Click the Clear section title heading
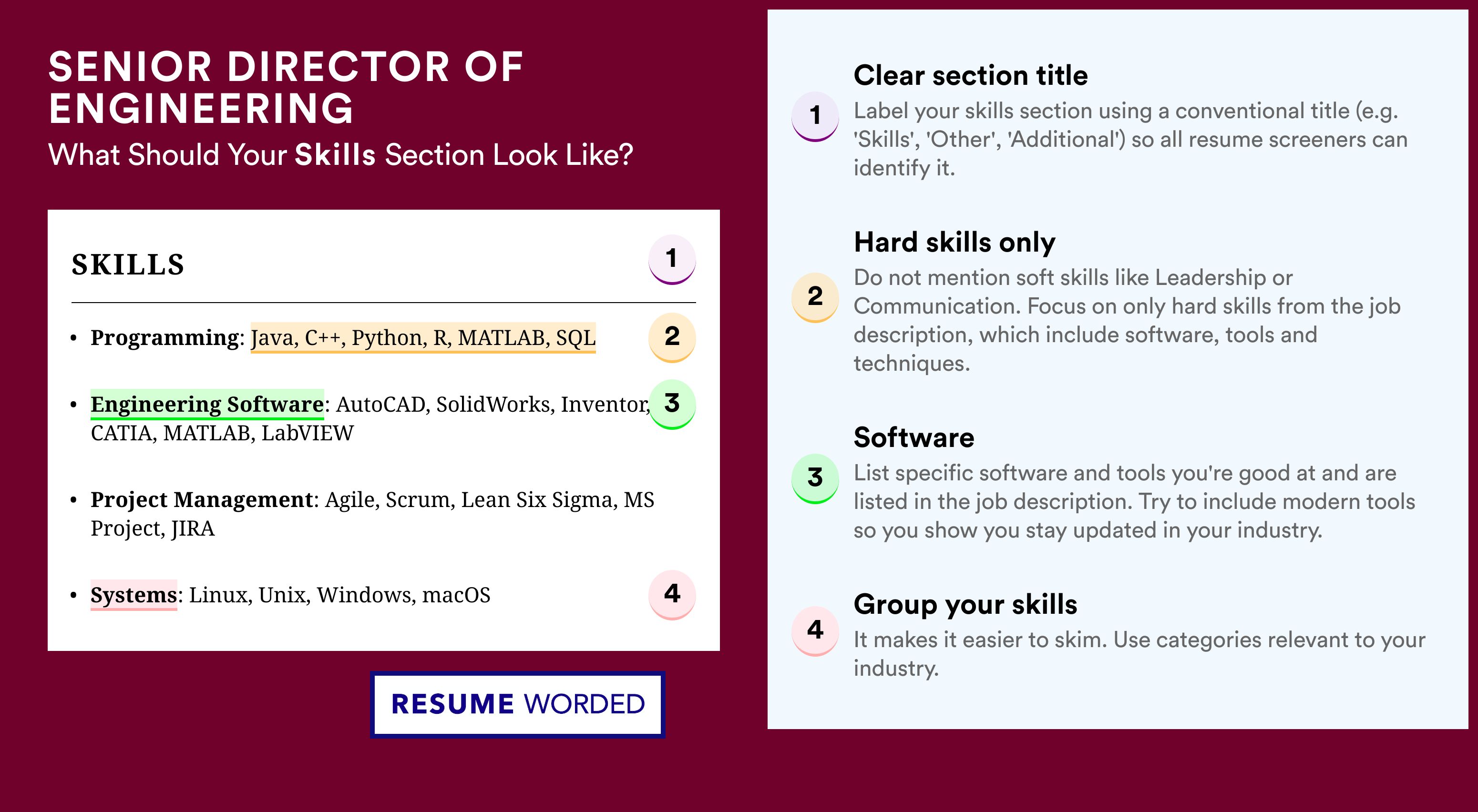The height and width of the screenshot is (812, 1478). point(970,75)
